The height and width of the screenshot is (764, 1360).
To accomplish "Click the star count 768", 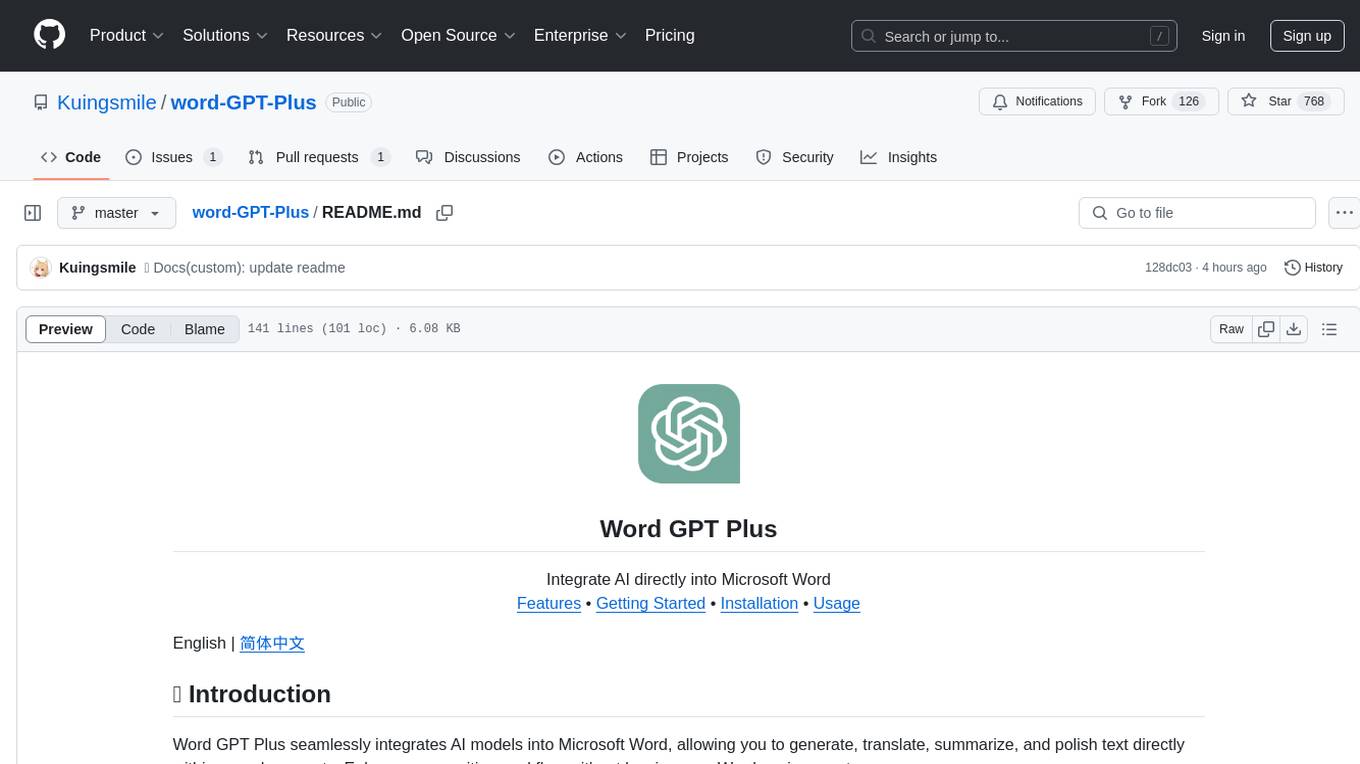I will click(x=1314, y=101).
